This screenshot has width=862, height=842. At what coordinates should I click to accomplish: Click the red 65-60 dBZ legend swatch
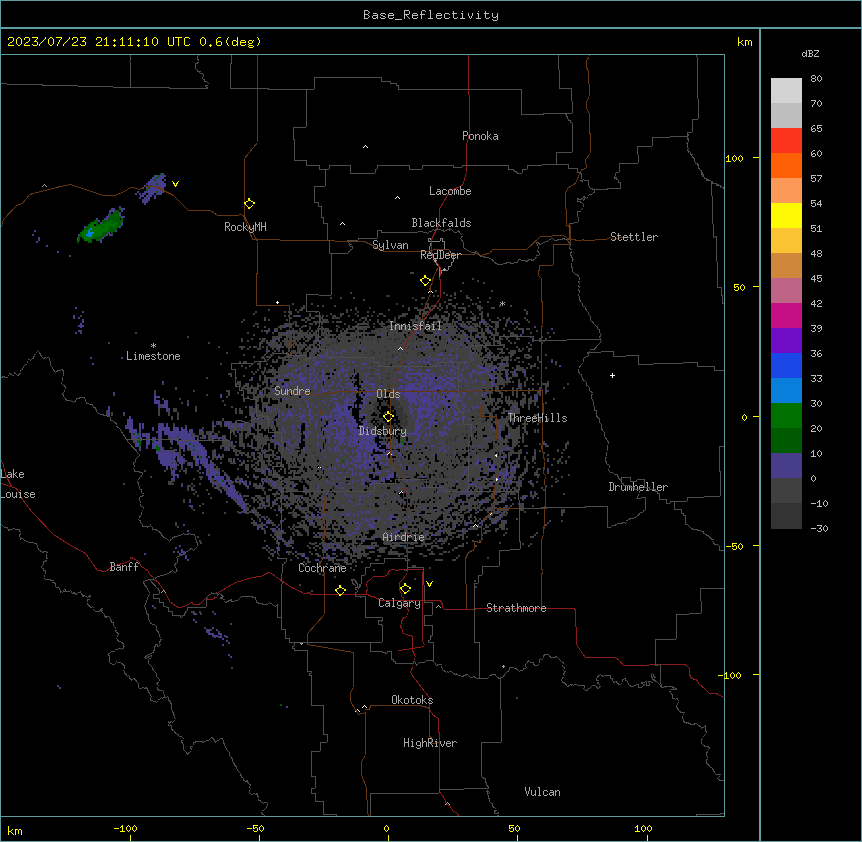786,141
